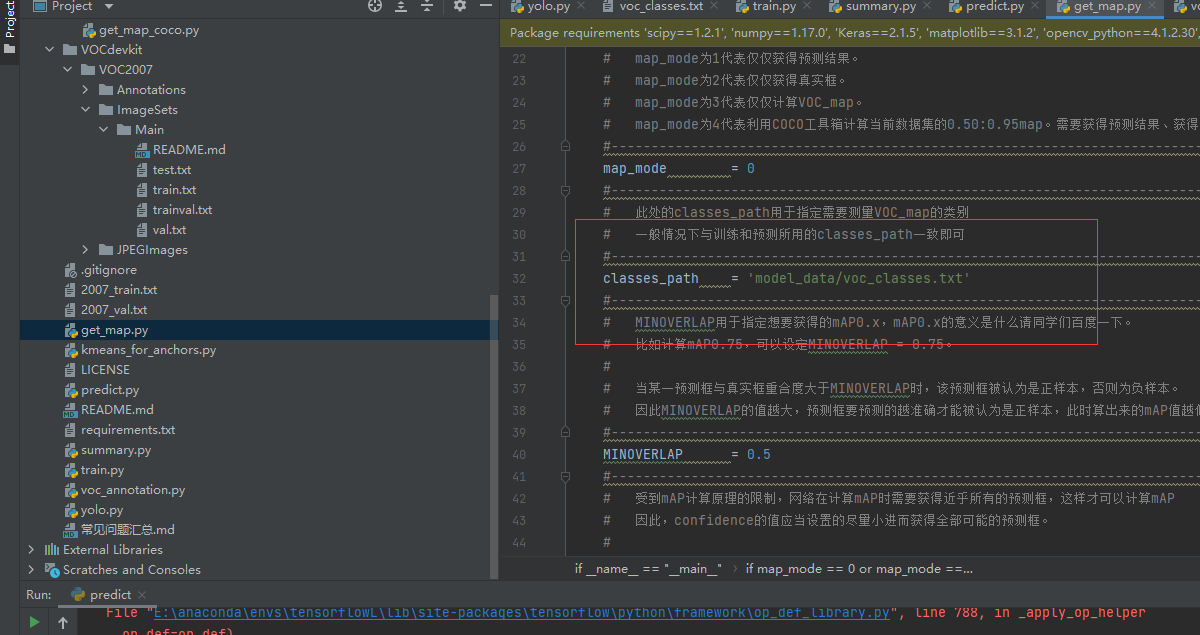The image size is (1200, 635).
Task: Click the value 0.5 after MINOVERLAP
Action: [759, 454]
